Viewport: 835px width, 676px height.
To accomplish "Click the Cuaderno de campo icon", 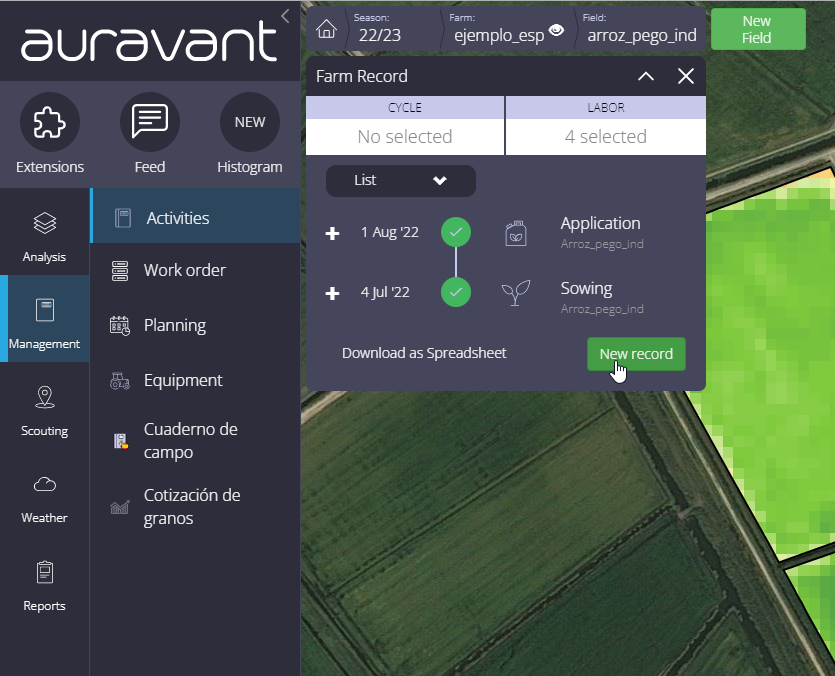I will point(121,441).
